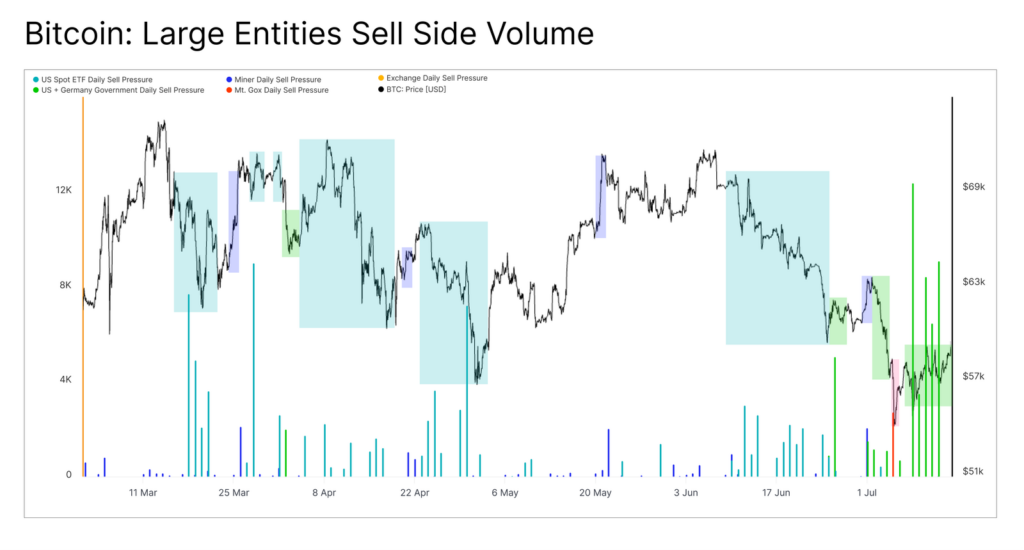
Task: Click the 20 May date axis label
Action: click(595, 493)
